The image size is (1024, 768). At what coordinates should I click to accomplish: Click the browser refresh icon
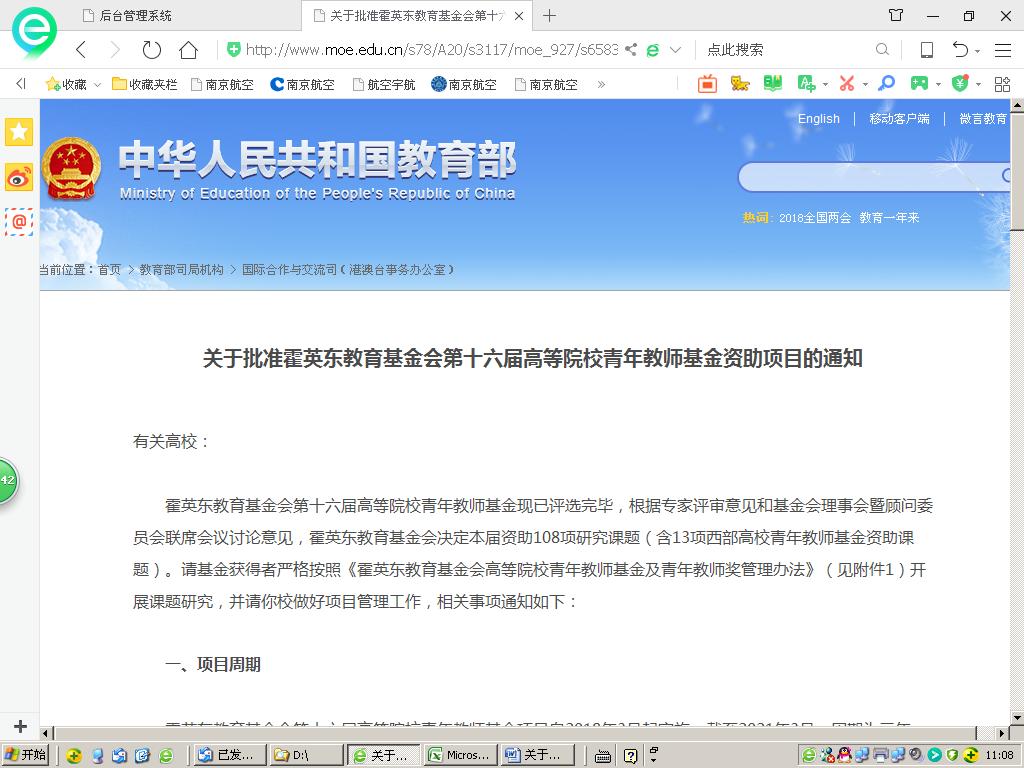point(151,50)
